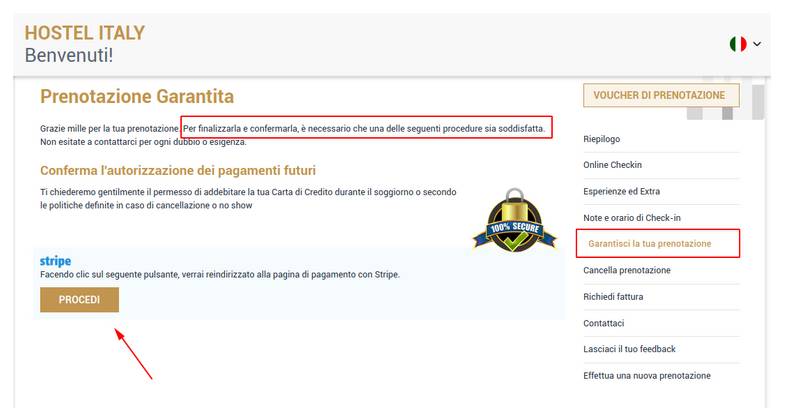The height and width of the screenshot is (419, 790).
Task: Click the Prenotazione Garantita heading
Action: tap(137, 96)
